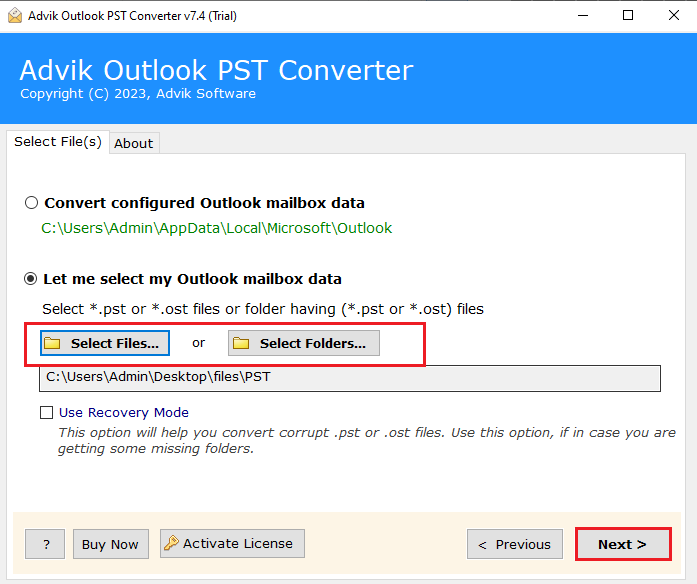Image resolution: width=697 pixels, height=584 pixels.
Task: Close the Advik Outlook PST Converter window
Action: [x=673, y=15]
